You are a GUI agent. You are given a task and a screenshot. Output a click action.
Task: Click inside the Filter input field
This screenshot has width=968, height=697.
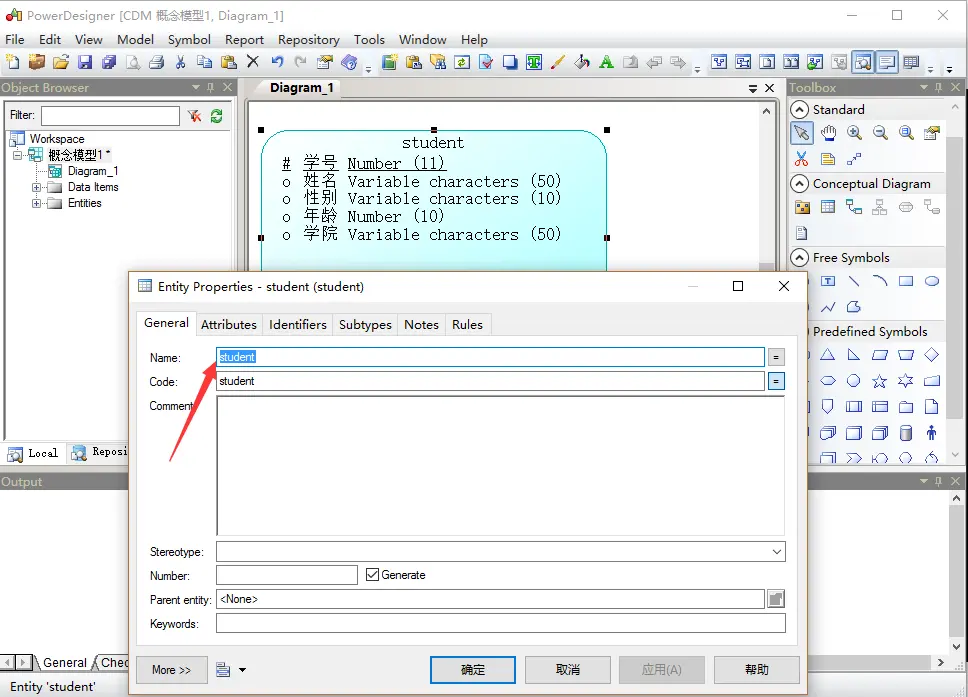click(110, 115)
